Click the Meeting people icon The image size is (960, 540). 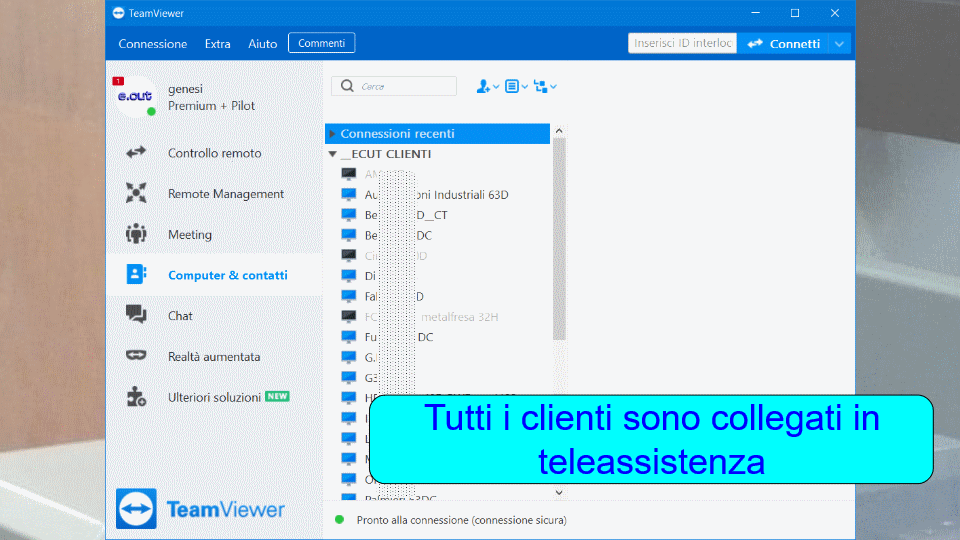click(x=136, y=233)
